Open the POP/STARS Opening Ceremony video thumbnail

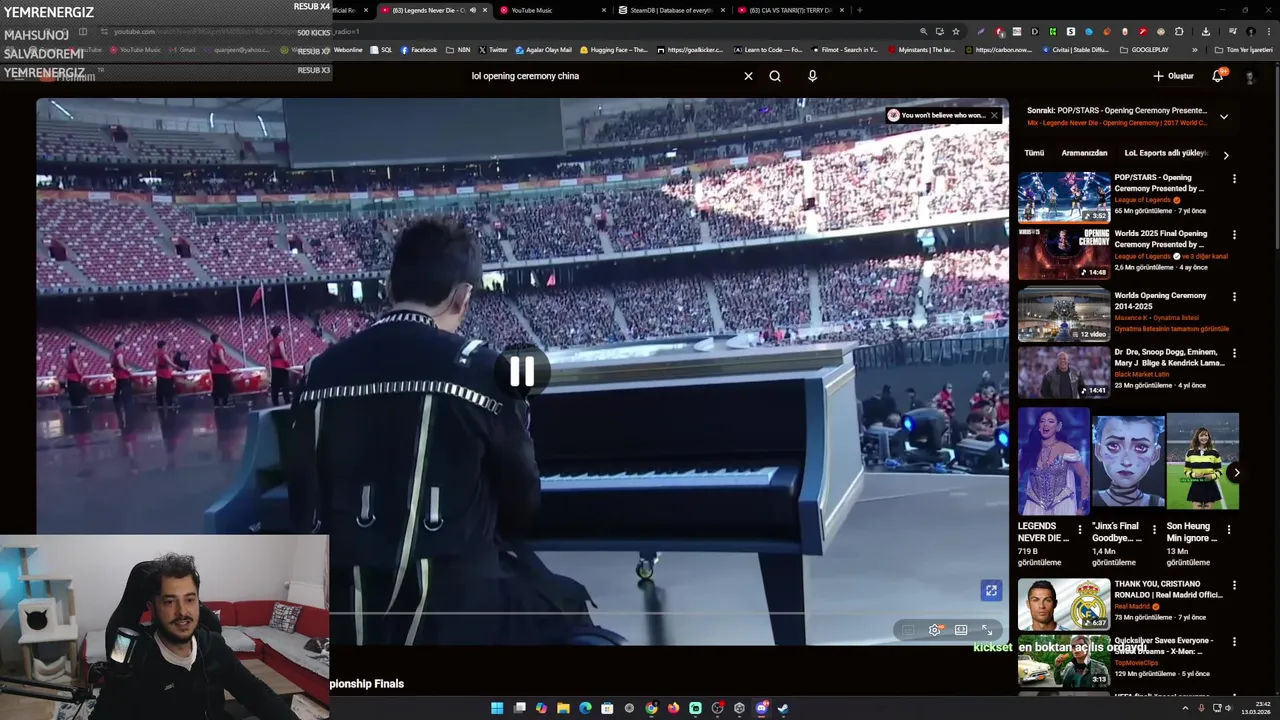tap(1064, 197)
